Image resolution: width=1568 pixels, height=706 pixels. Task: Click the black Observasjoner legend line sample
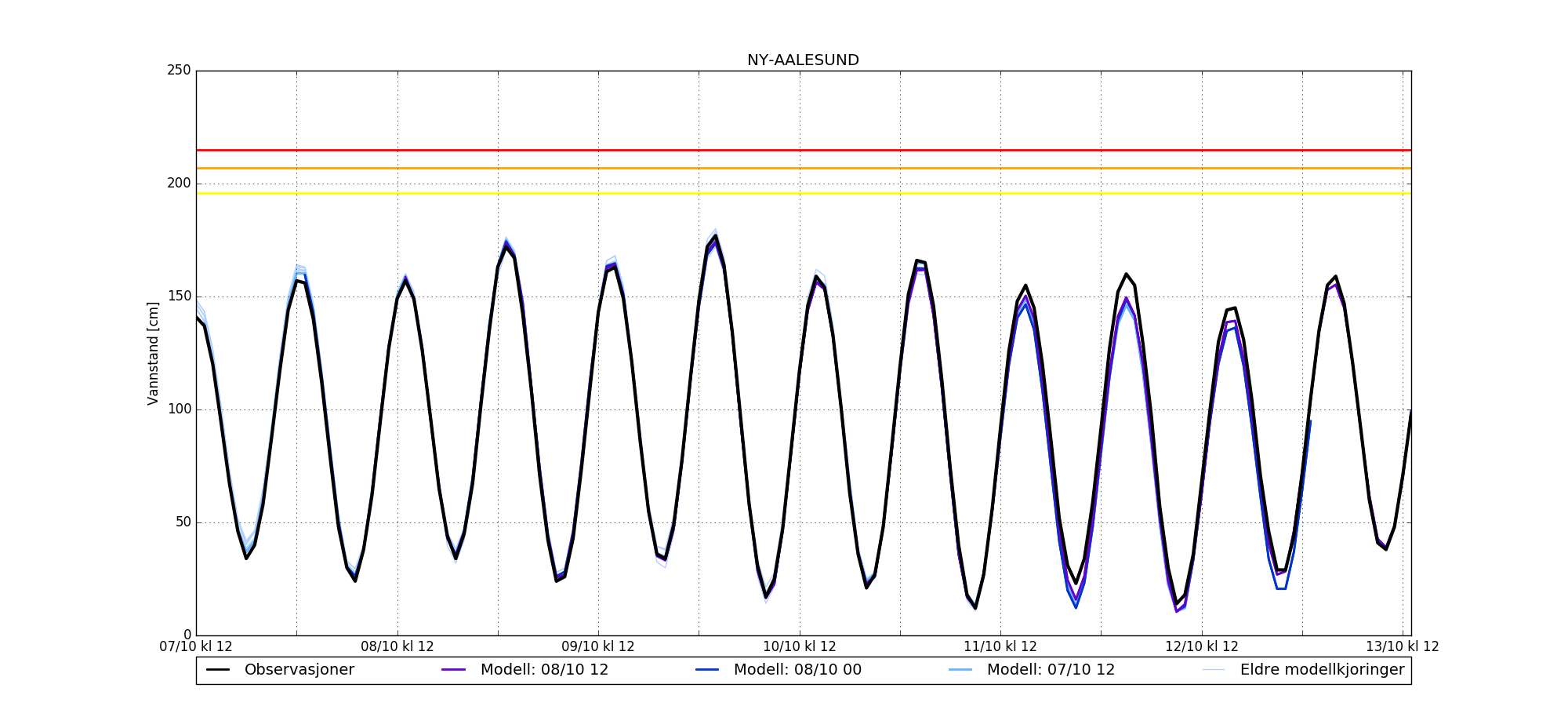pos(218,670)
